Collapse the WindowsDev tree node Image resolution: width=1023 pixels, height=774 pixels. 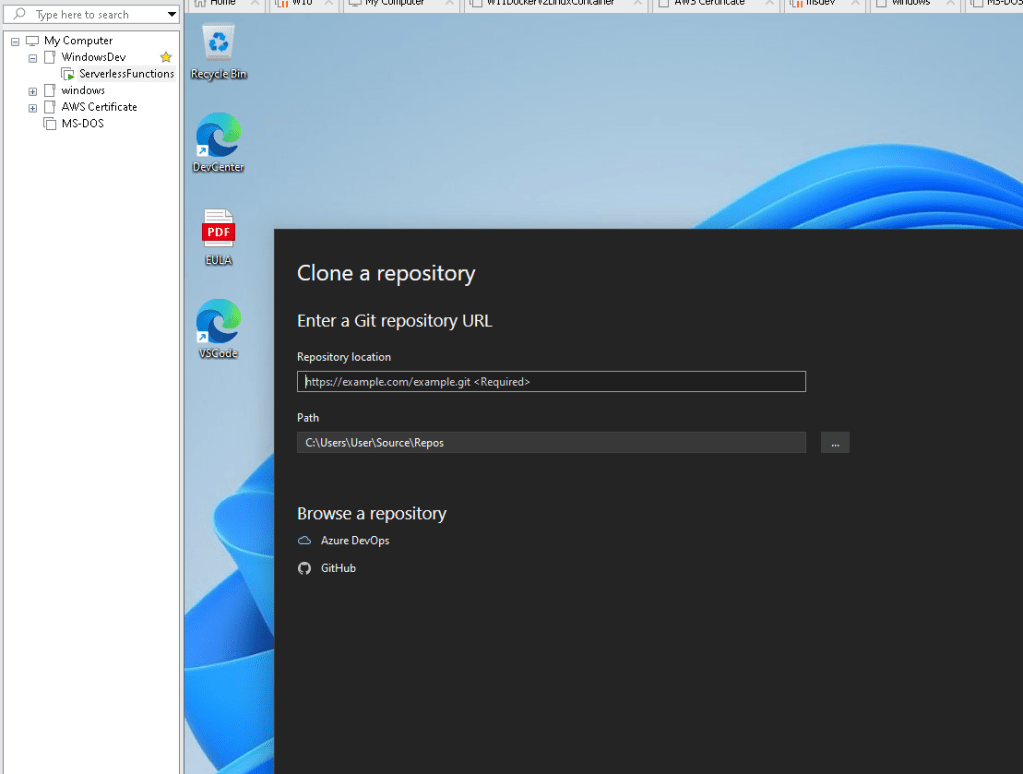pyautogui.click(x=33, y=58)
